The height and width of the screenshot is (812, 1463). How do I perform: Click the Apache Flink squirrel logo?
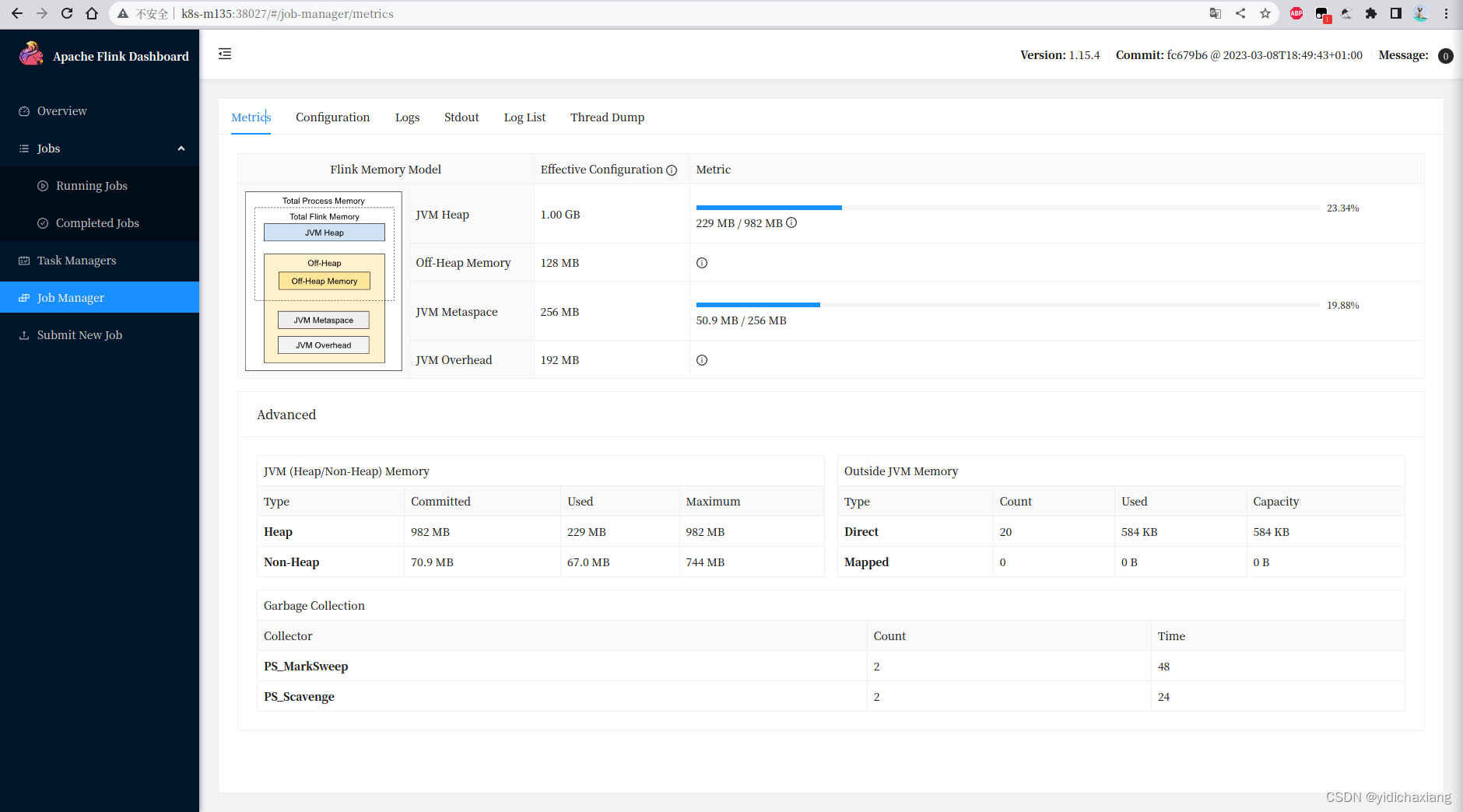click(x=31, y=54)
